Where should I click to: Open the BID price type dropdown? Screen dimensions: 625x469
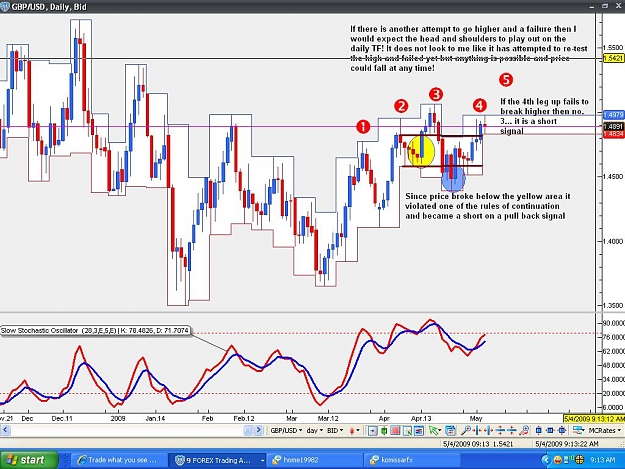coord(335,430)
